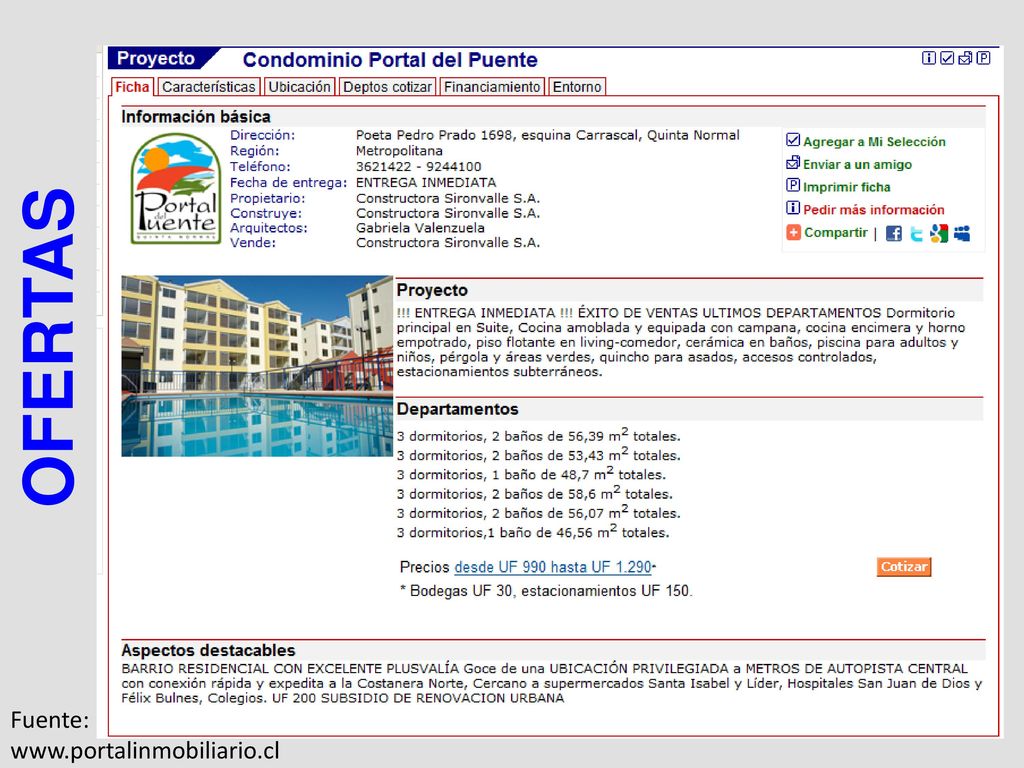
Task: Open the Ubicación tab
Action: 300,87
